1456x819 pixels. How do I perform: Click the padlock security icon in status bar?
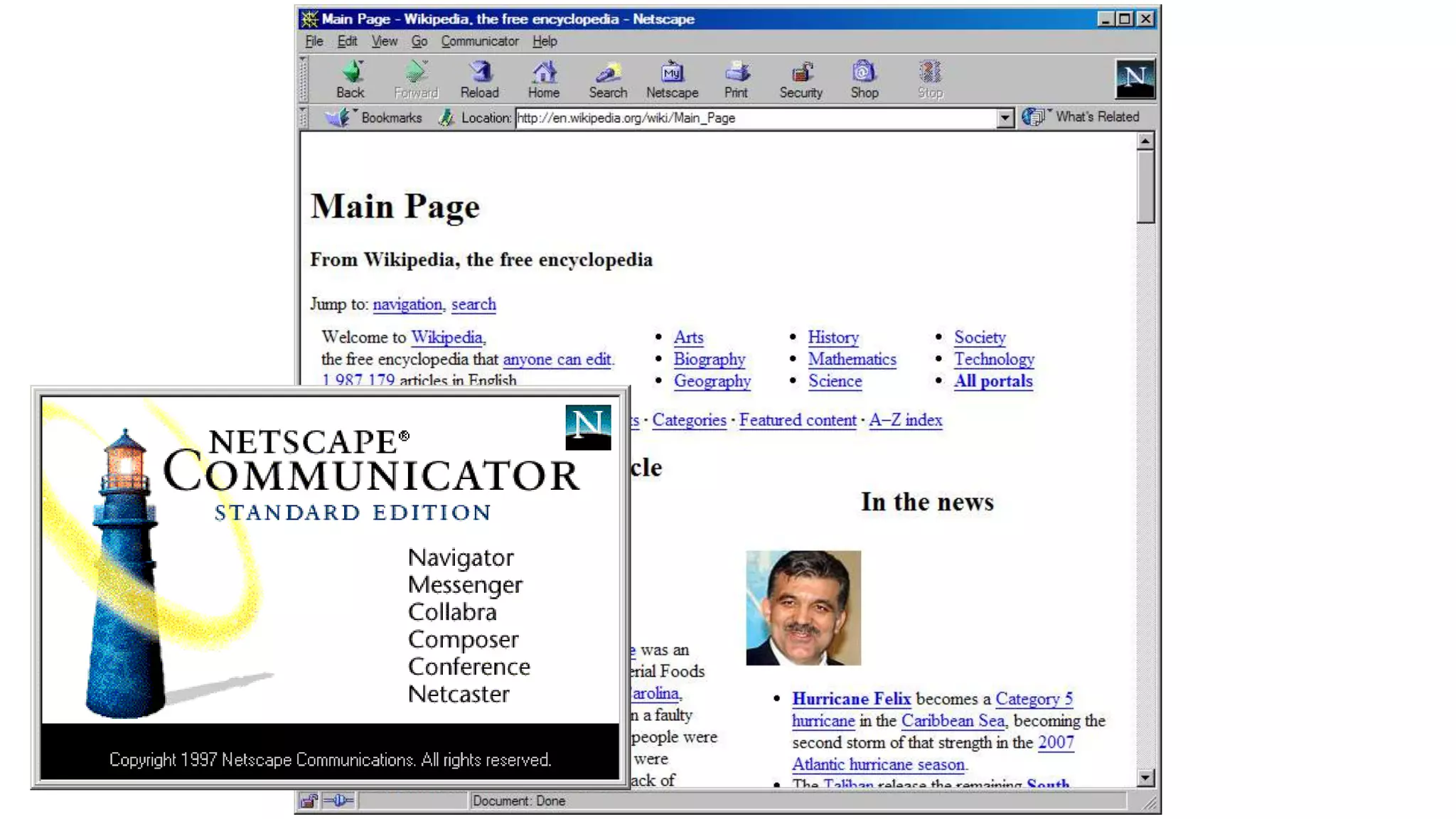coord(309,801)
